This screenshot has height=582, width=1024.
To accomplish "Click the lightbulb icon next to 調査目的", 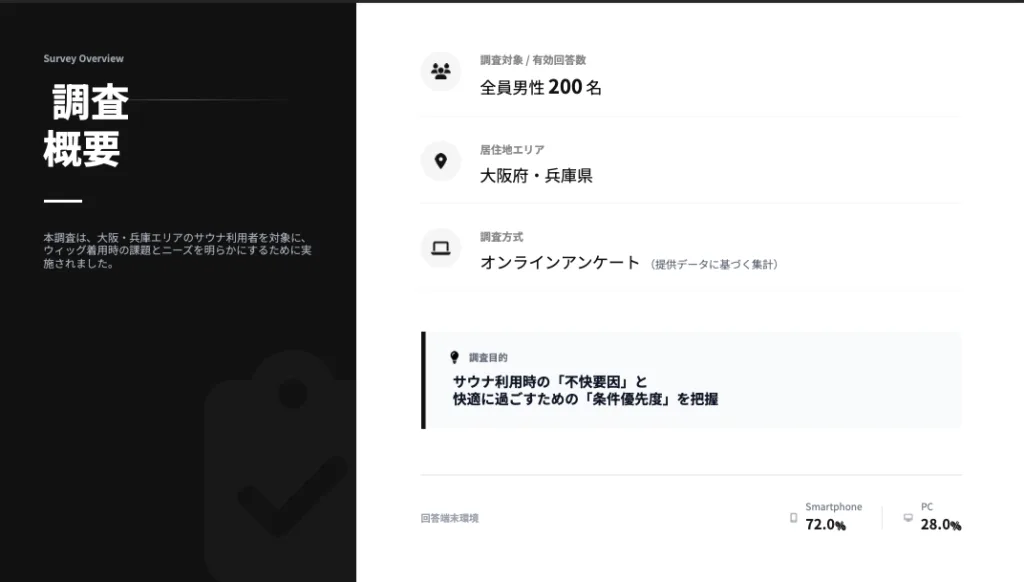I will [x=455, y=357].
